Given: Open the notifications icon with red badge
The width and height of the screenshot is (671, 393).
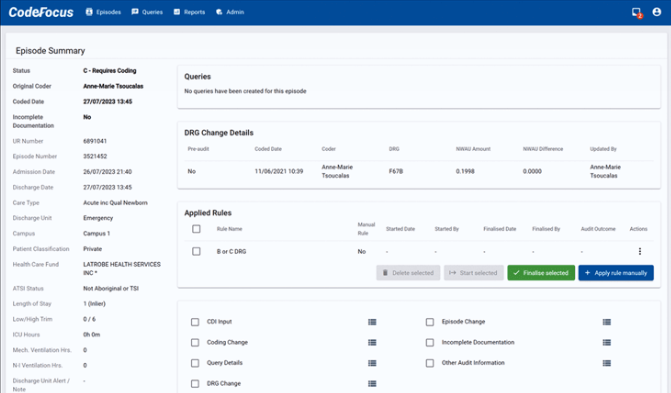Looking at the screenshot, I should [x=637, y=12].
